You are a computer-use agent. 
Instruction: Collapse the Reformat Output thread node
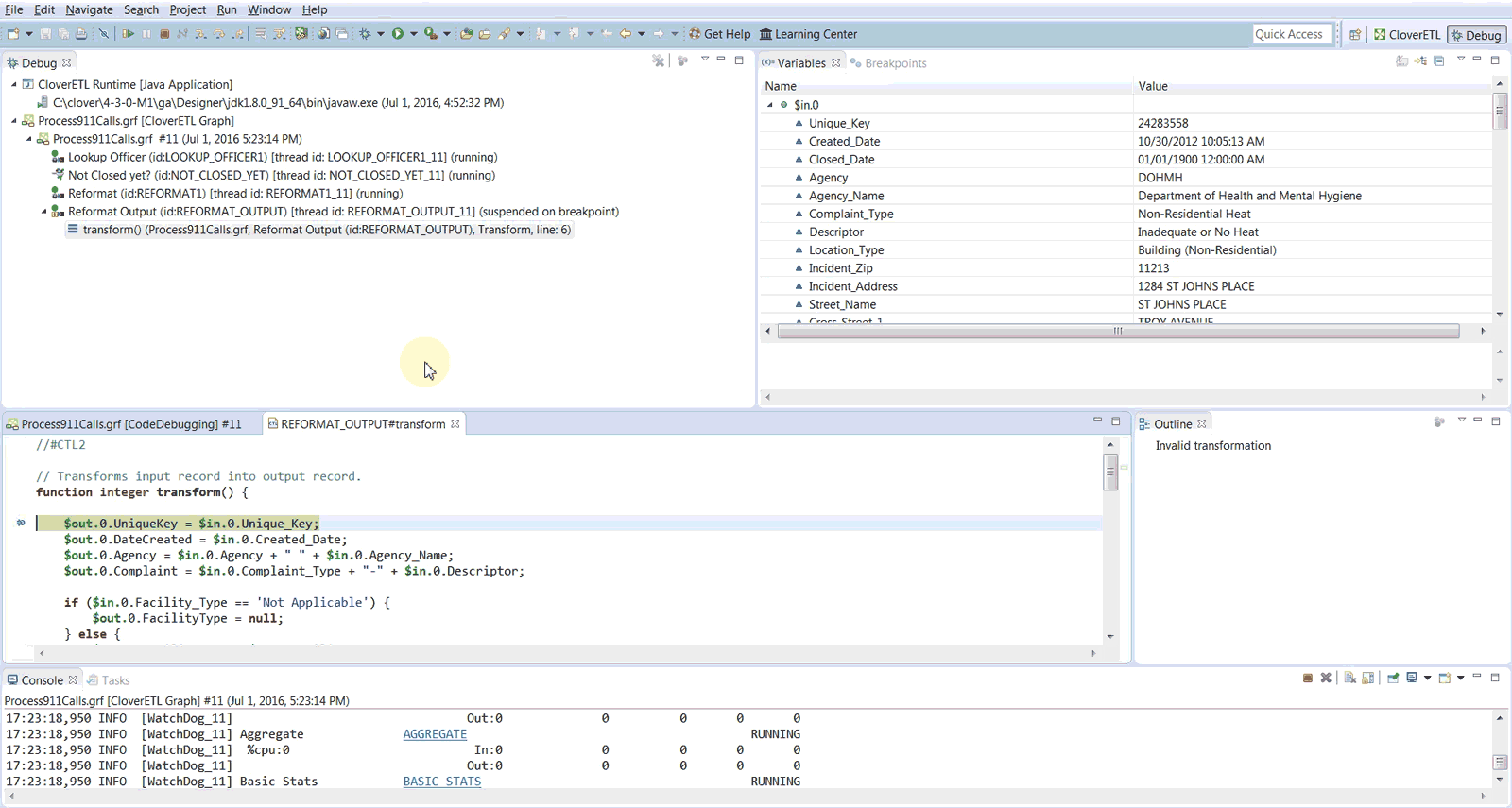click(44, 212)
